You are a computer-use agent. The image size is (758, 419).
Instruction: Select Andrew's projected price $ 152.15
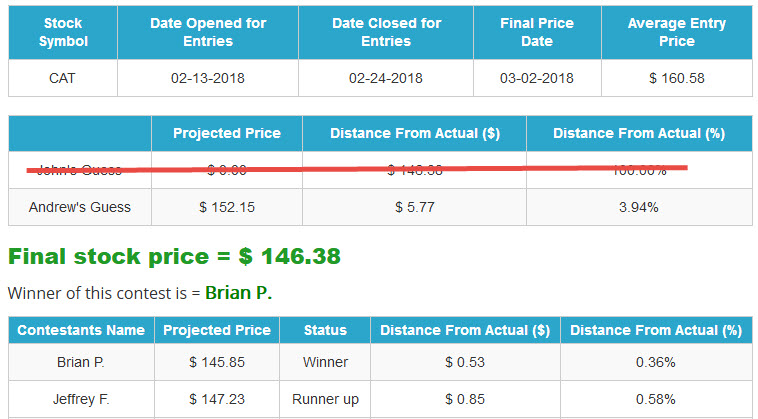pos(227,207)
